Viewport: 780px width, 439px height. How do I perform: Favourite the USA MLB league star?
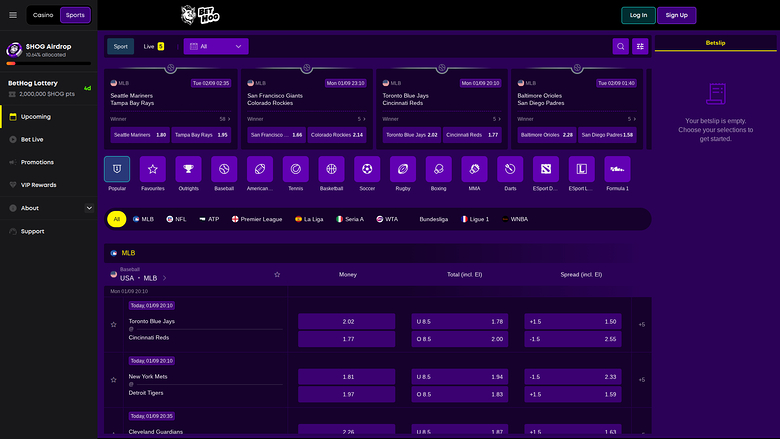277,274
